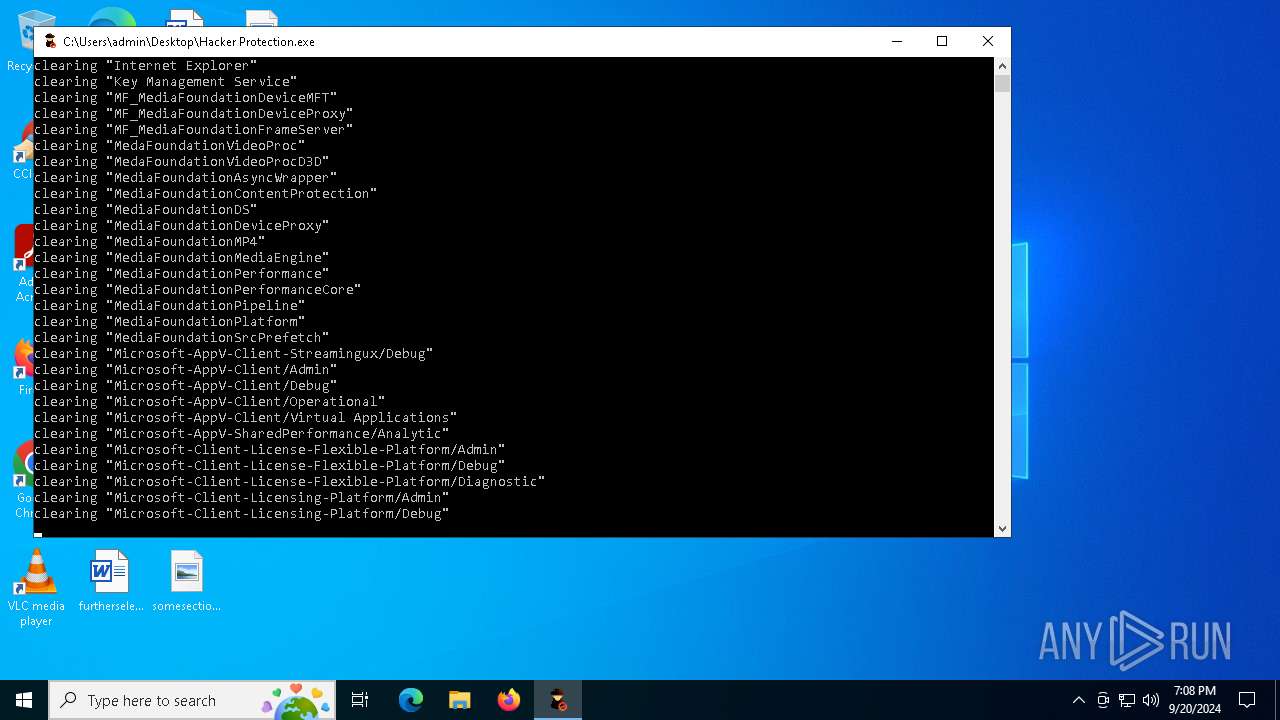This screenshot has height=720, width=1280.
Task: Open VLC media player desktop shortcut
Action: (36, 588)
